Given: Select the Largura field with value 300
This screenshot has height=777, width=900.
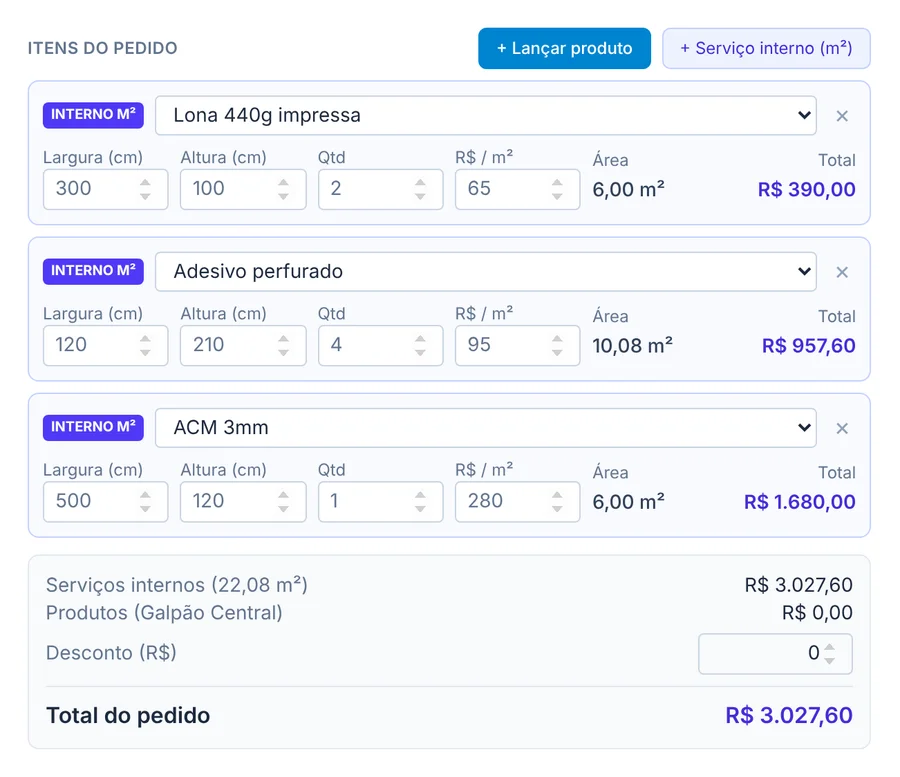Looking at the screenshot, I should click(x=106, y=189).
